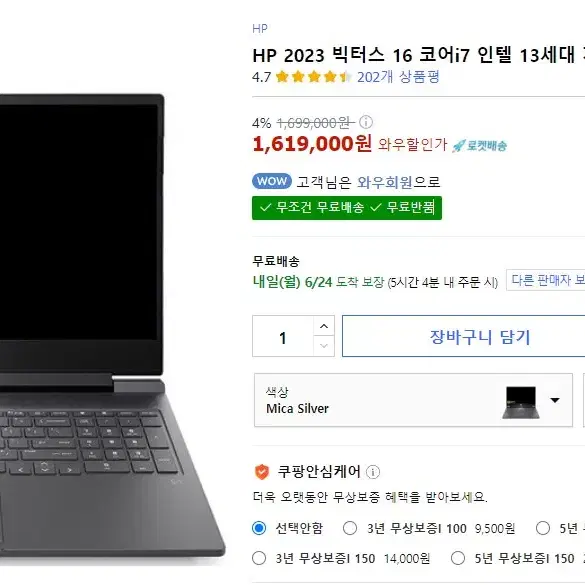The width and height of the screenshot is (585, 585).
Task: Click the 다른 판매자 보기 button
Action: (x=545, y=280)
